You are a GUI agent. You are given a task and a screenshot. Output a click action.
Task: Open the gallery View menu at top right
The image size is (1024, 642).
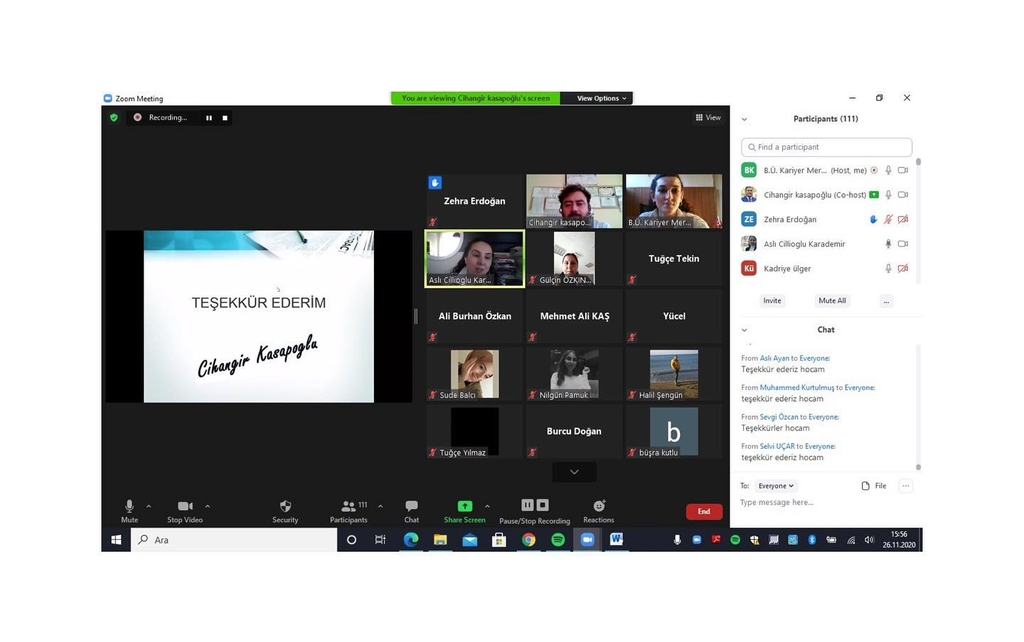[x=708, y=118]
